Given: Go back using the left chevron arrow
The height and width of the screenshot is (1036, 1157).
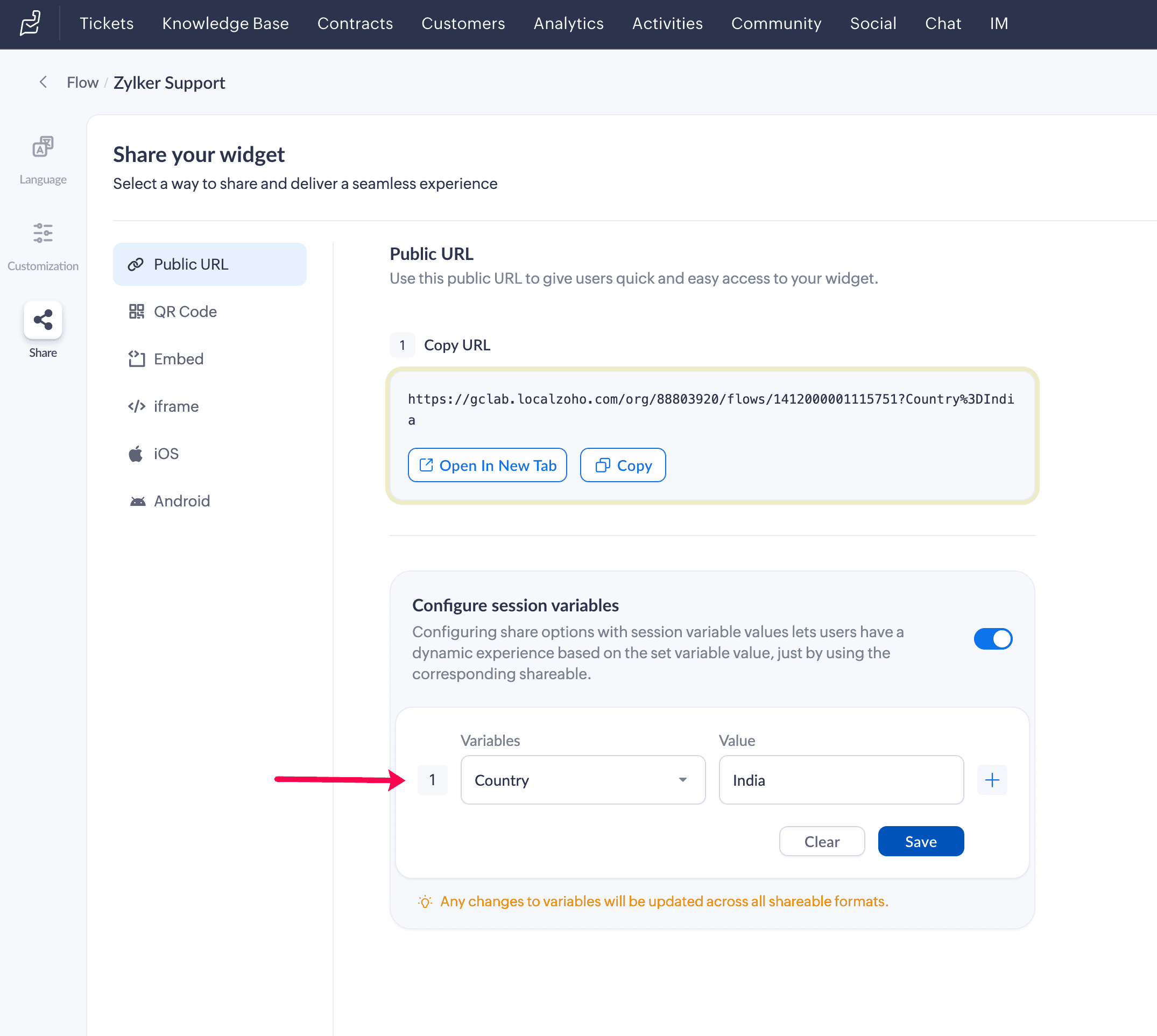Looking at the screenshot, I should click(43, 82).
